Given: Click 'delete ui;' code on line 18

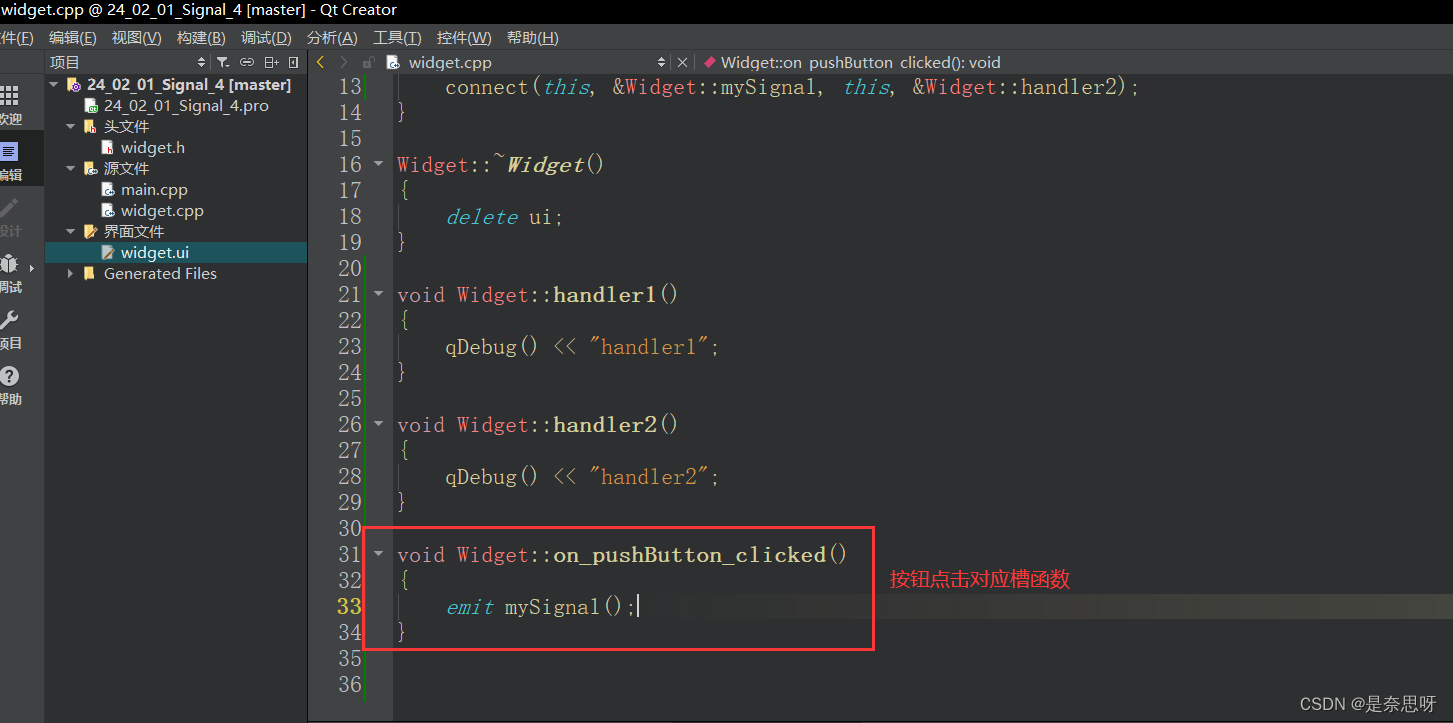Looking at the screenshot, I should 505,217.
